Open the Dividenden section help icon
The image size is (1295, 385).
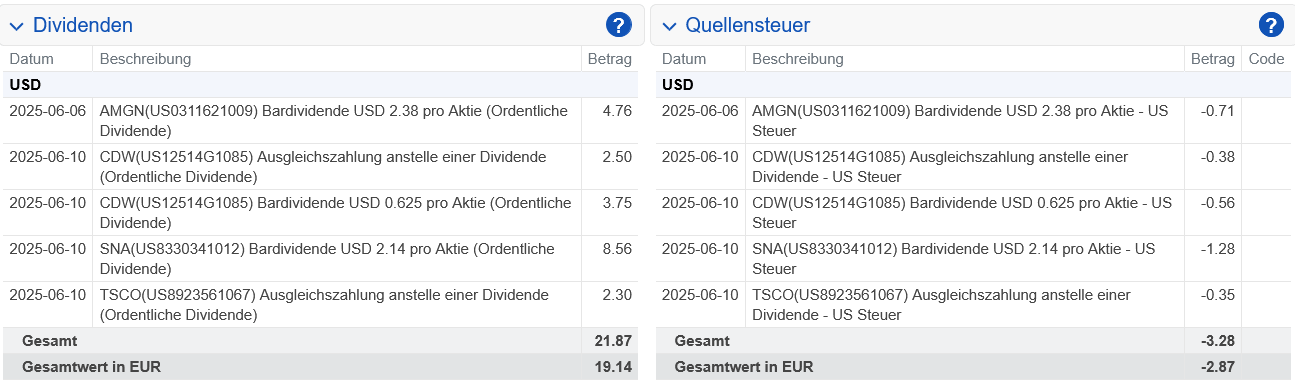point(619,25)
